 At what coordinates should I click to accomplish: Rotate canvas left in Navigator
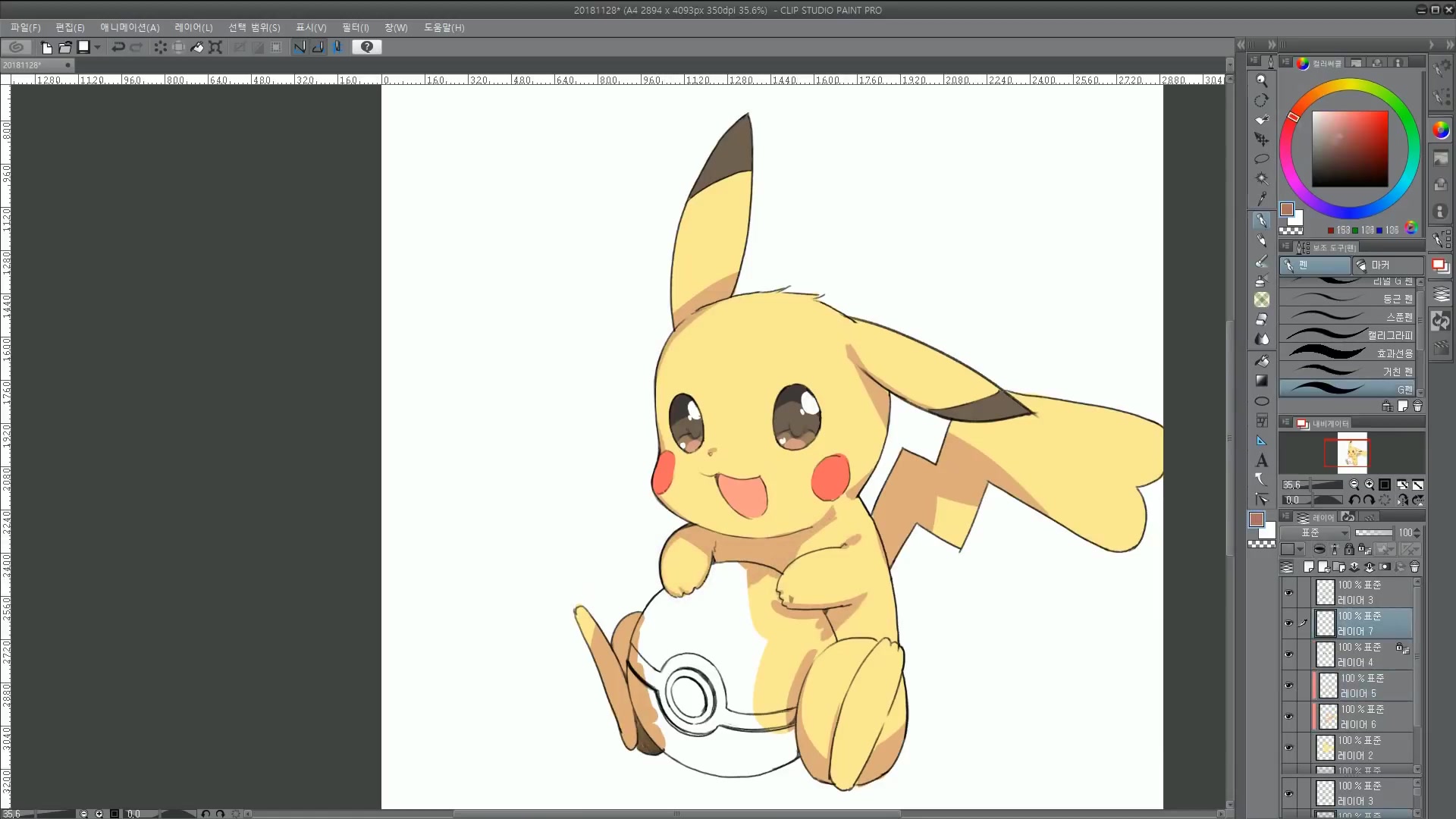[1354, 500]
